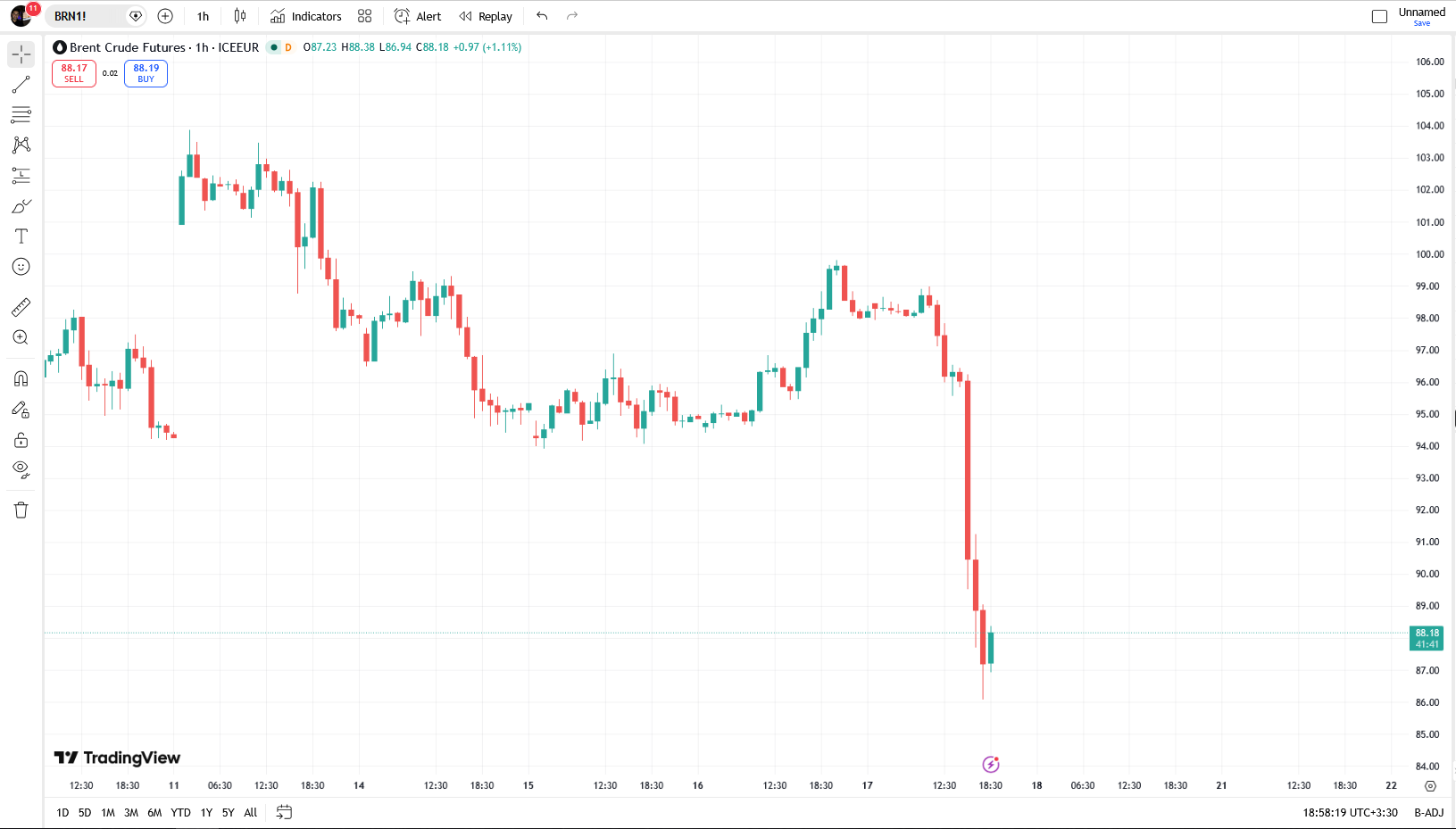The image size is (1456, 829).
Task: Click the 88.19 BUY button
Action: (x=146, y=73)
